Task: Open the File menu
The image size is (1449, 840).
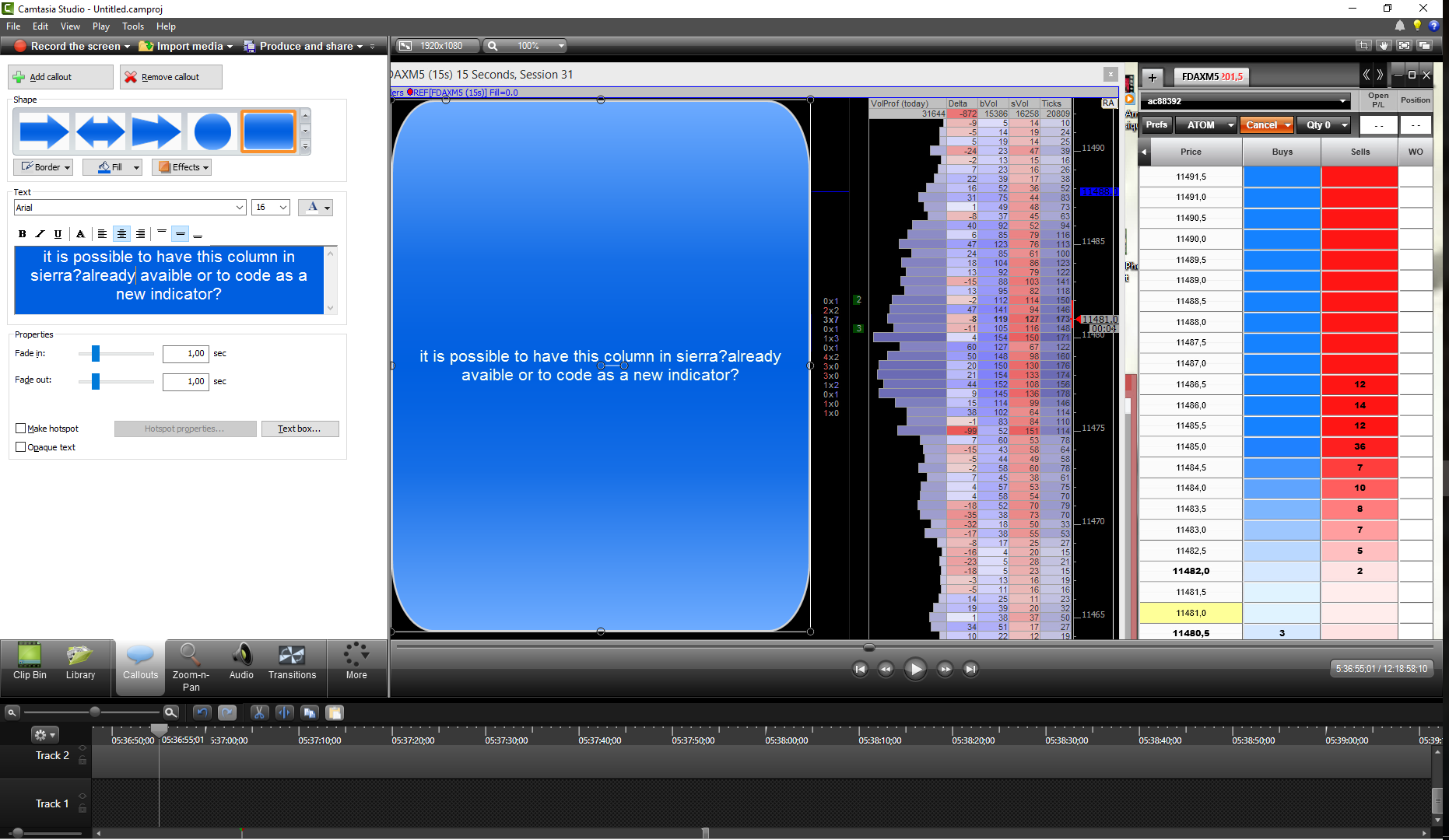Action: click(x=13, y=26)
